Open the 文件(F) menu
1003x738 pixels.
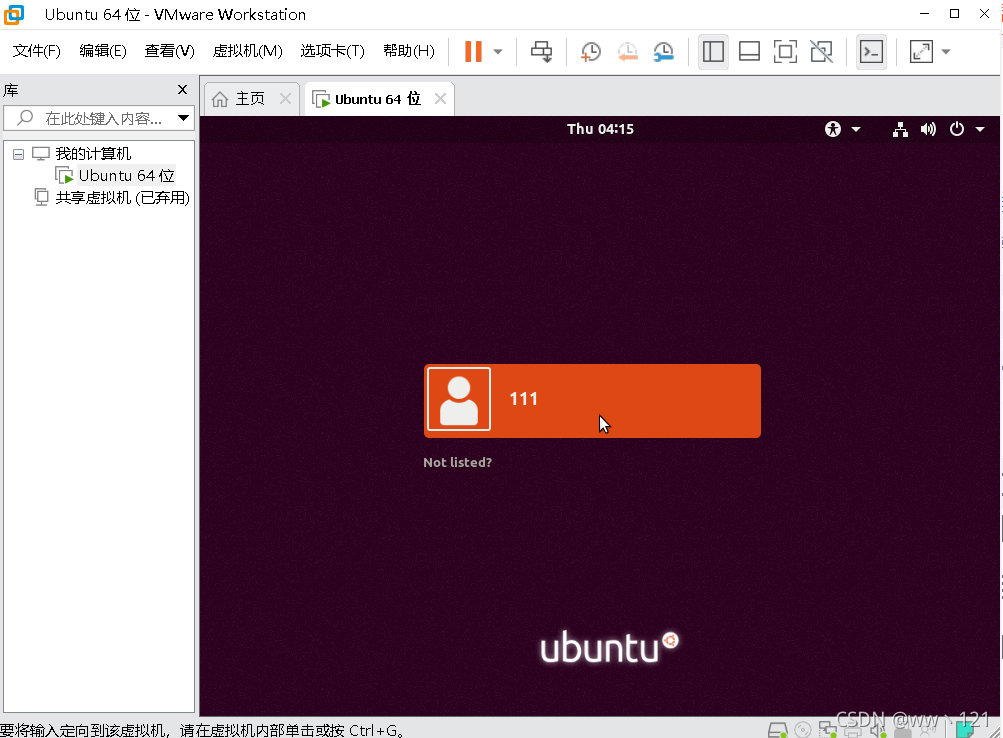[36, 51]
